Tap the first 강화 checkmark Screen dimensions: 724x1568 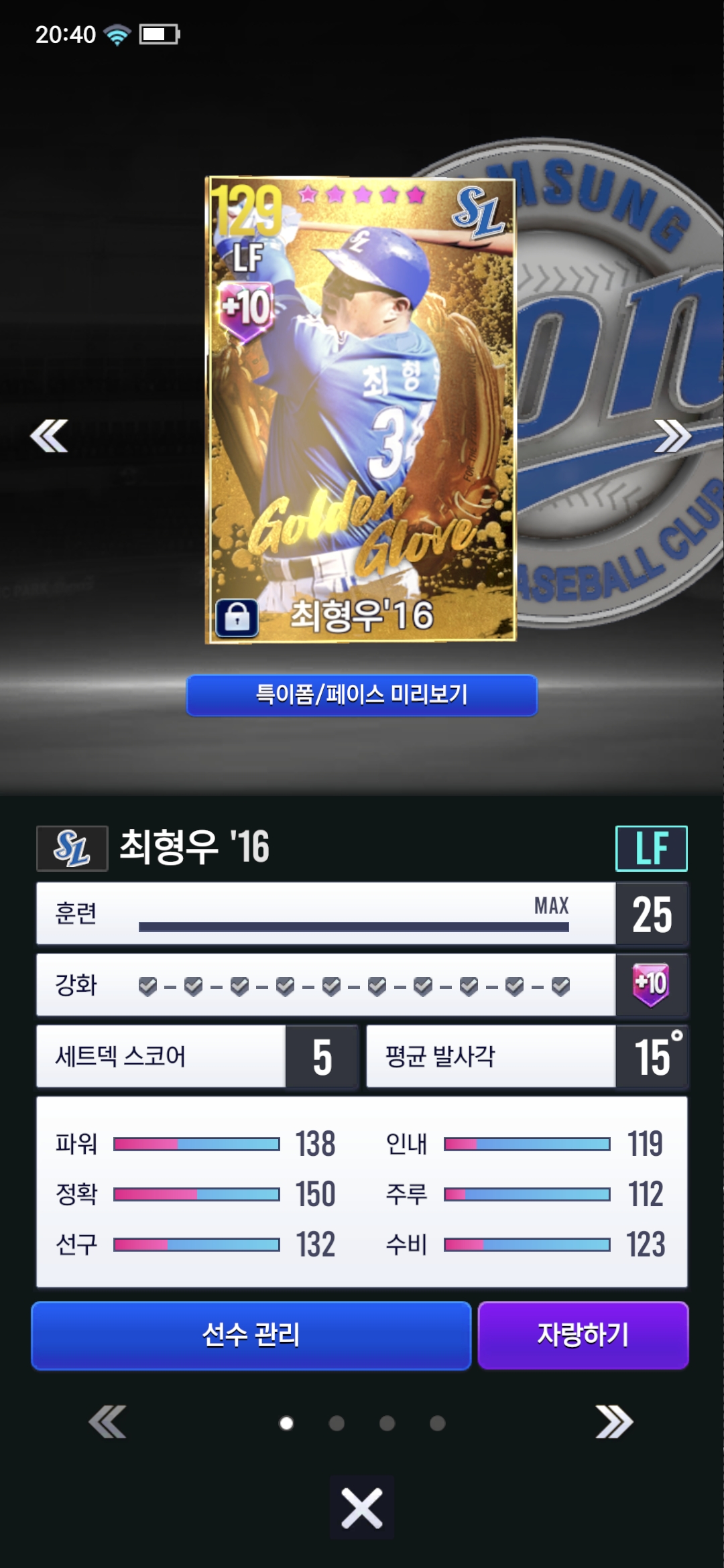click(x=147, y=986)
